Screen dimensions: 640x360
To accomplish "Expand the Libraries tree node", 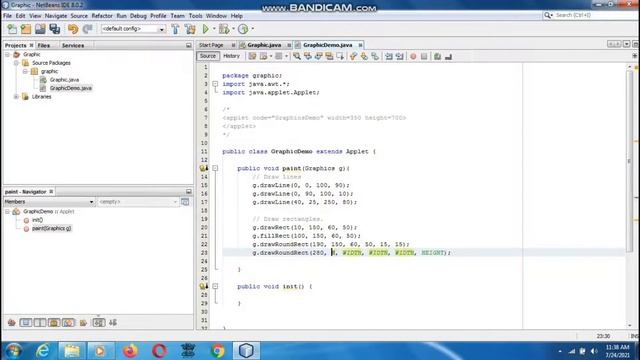I will pyautogui.click(x=16, y=97).
